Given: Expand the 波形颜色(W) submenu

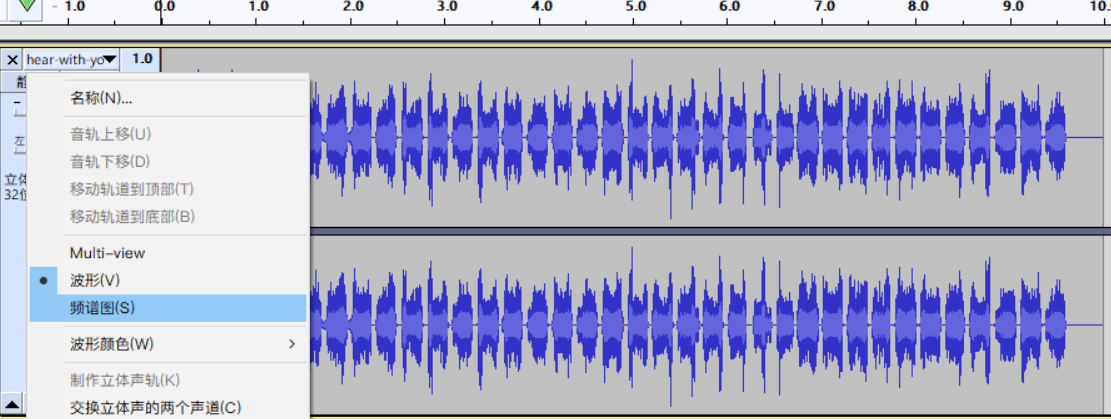Looking at the screenshot, I should 169,345.
